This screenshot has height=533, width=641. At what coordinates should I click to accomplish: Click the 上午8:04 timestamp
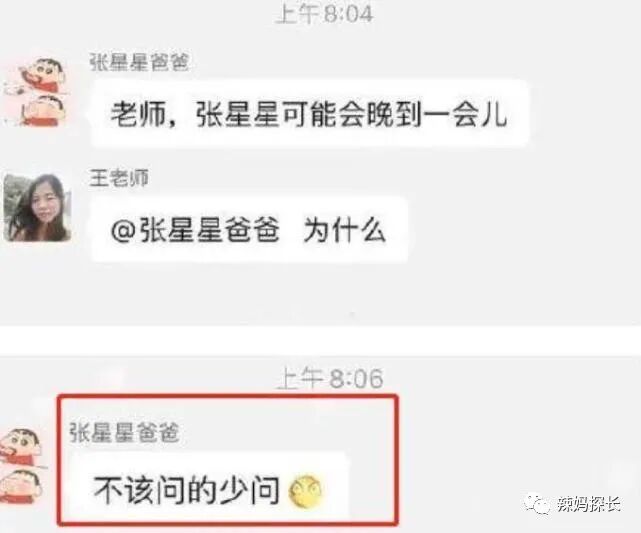[x=325, y=13]
